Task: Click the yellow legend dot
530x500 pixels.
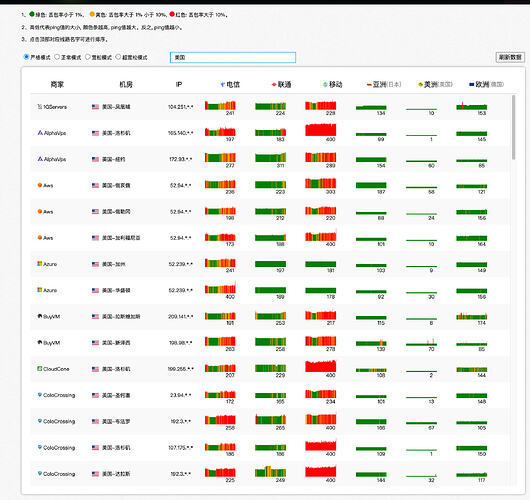Action: [92, 14]
